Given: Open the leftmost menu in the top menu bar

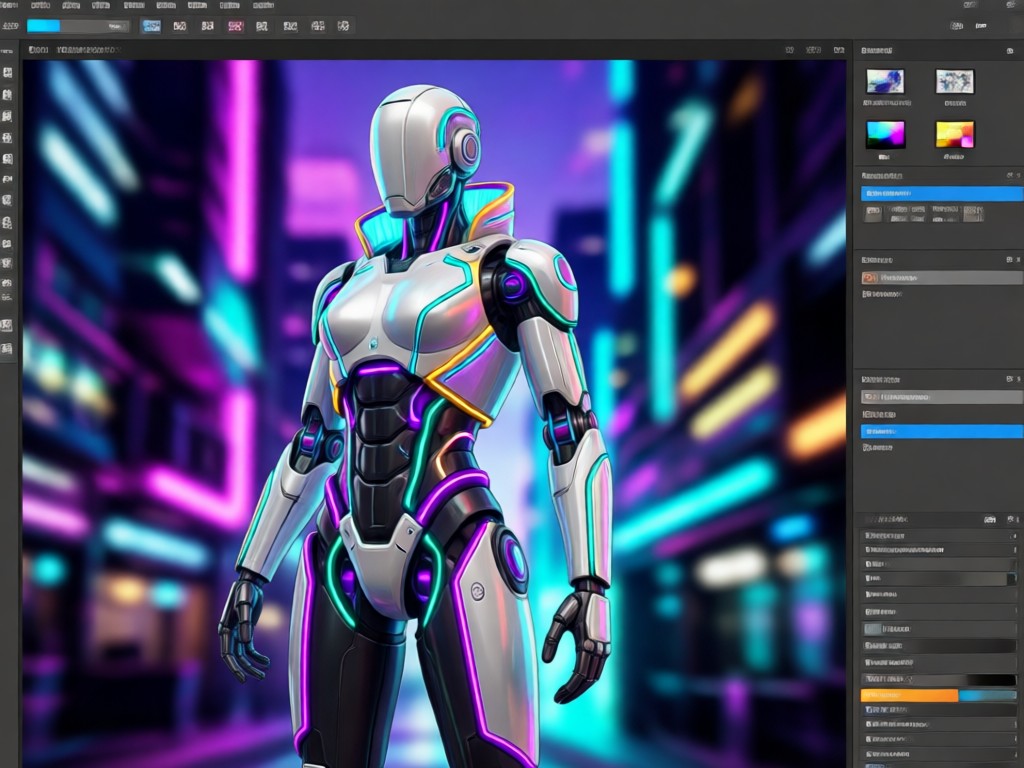Looking at the screenshot, I should tap(10, 5).
